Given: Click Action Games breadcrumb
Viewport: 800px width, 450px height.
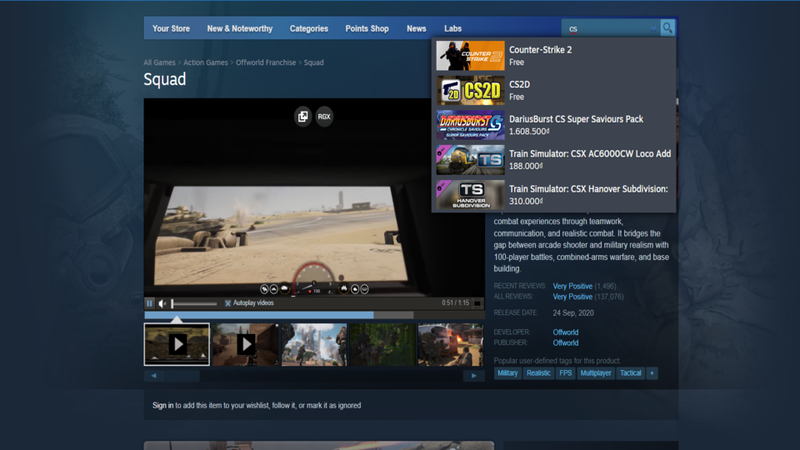Looking at the screenshot, I should [206, 62].
